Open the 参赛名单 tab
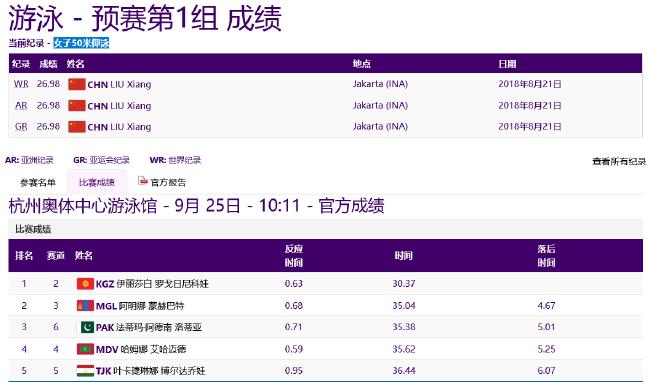Viewport: 650px width, 382px height. pyautogui.click(x=38, y=183)
